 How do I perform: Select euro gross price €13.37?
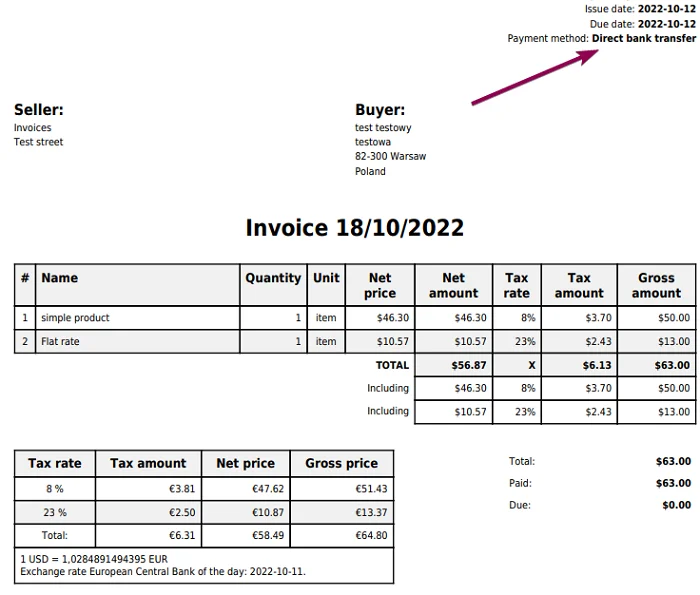[x=371, y=512]
